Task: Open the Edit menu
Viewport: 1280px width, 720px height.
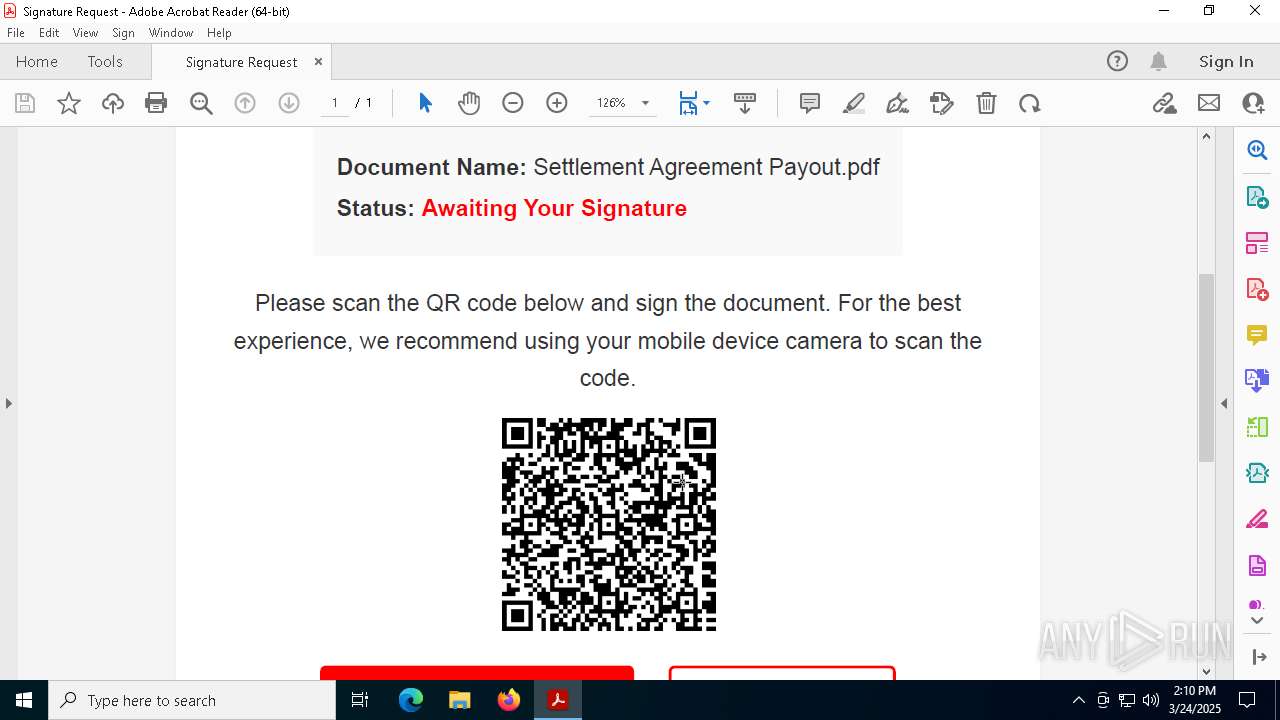Action: [49, 33]
